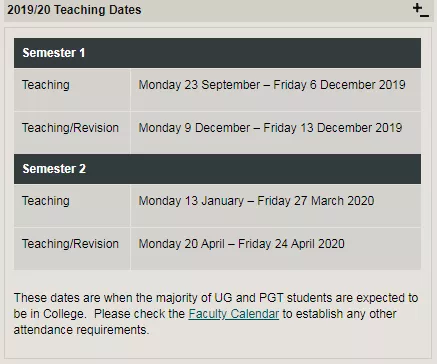Click the Monday 23 September date range
The height and width of the screenshot is (364, 437).
tap(272, 85)
